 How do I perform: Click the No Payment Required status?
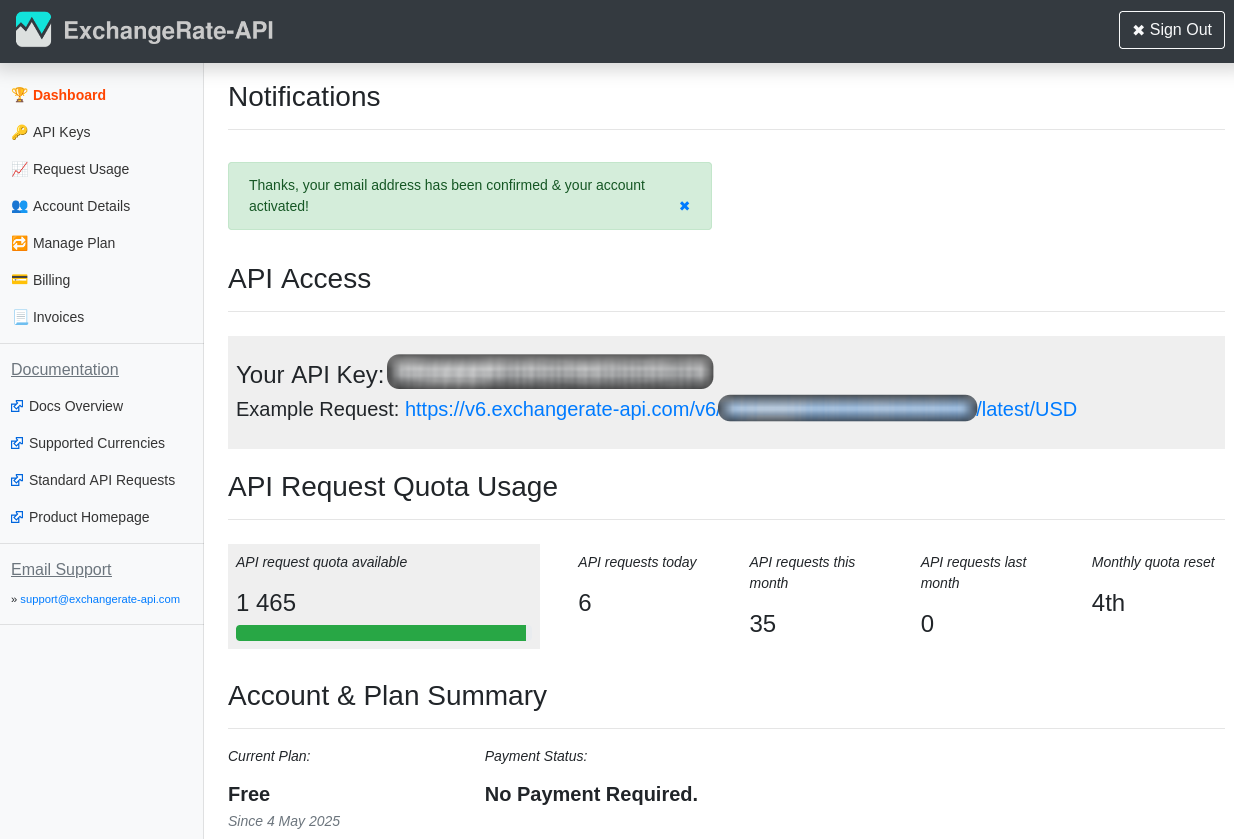point(591,794)
